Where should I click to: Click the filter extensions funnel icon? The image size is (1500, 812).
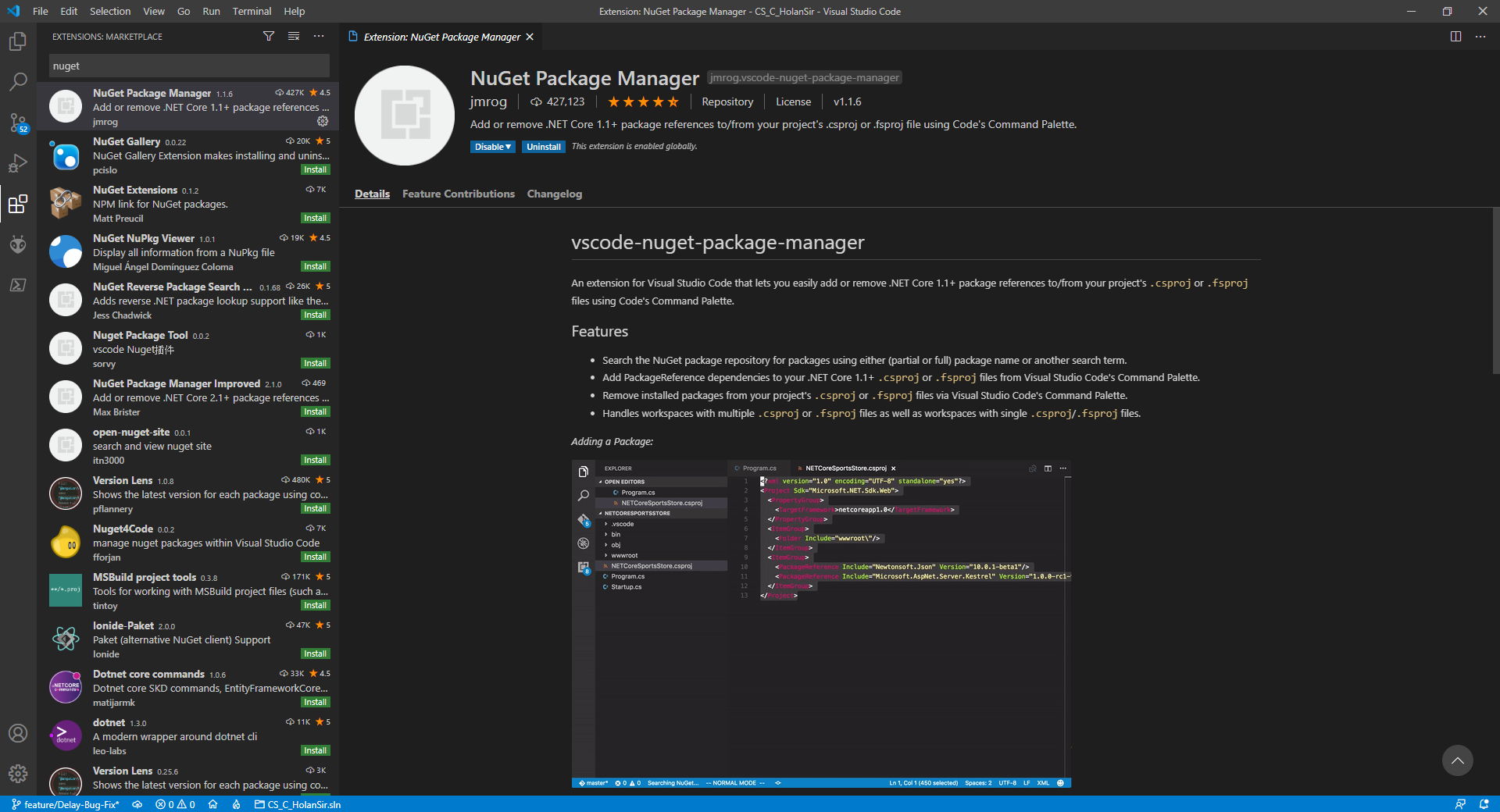(x=269, y=37)
